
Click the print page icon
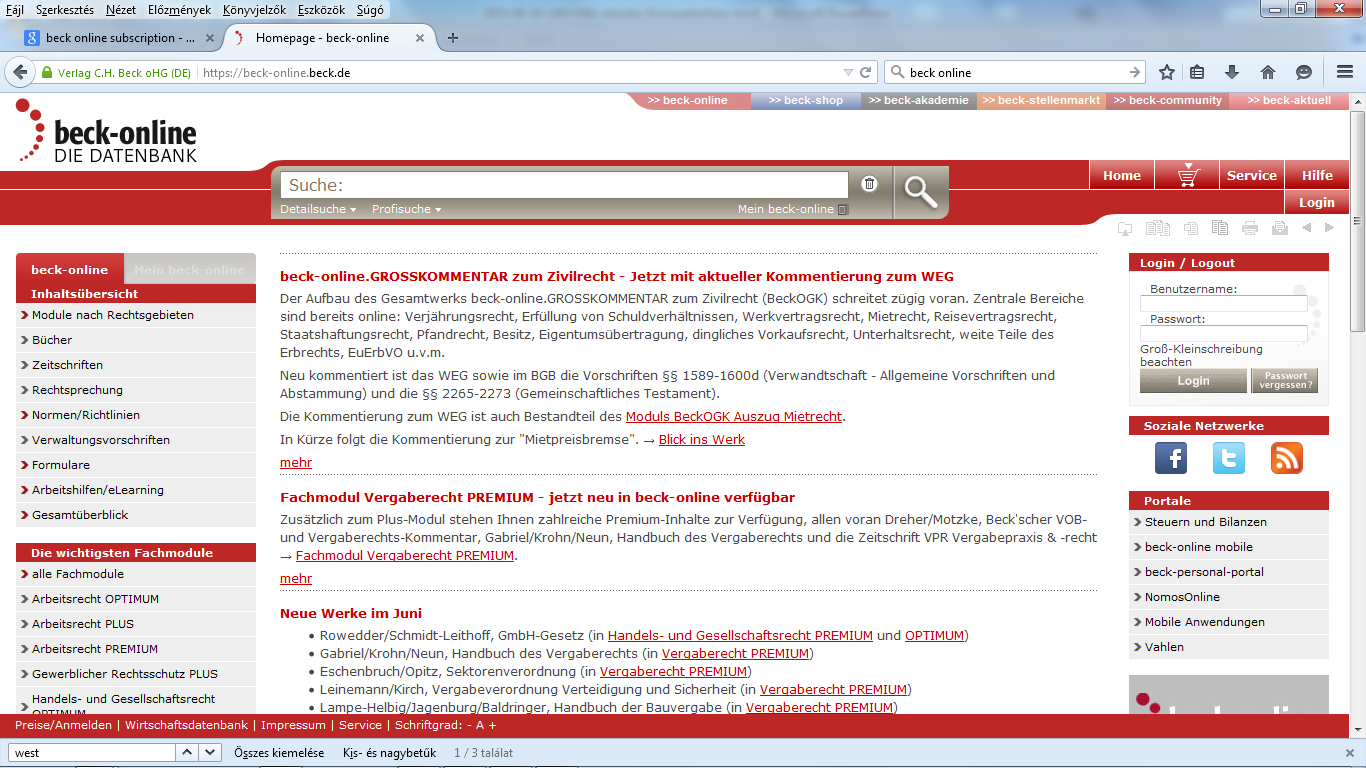pos(1250,228)
